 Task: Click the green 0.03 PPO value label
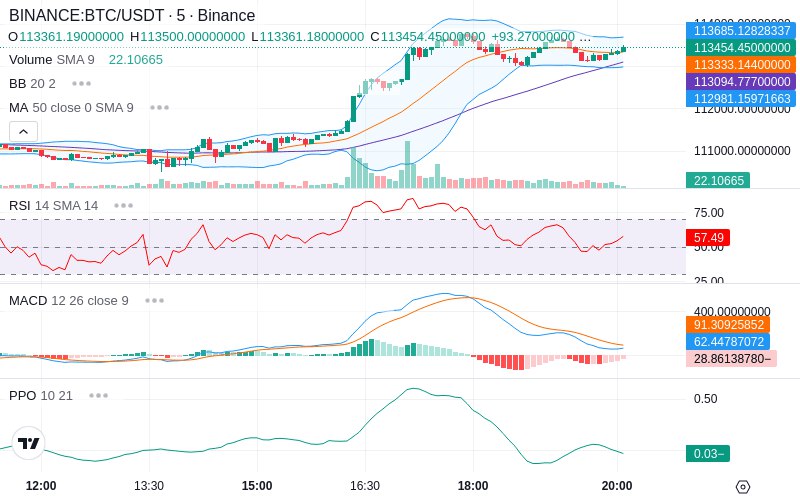708,454
